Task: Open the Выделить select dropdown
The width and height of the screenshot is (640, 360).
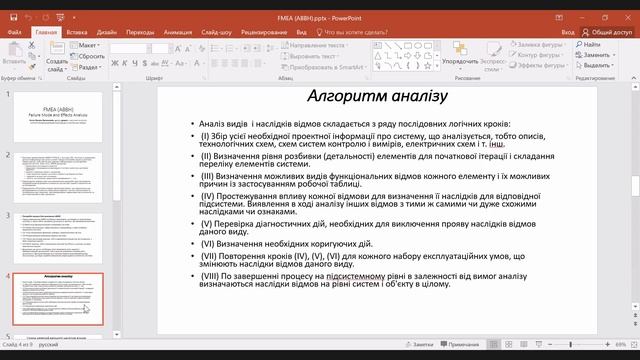Action: point(595,65)
